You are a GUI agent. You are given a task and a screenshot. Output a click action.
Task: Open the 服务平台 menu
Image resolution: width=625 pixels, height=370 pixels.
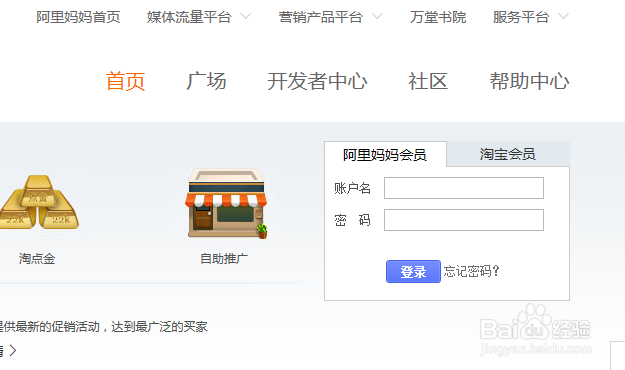521,17
